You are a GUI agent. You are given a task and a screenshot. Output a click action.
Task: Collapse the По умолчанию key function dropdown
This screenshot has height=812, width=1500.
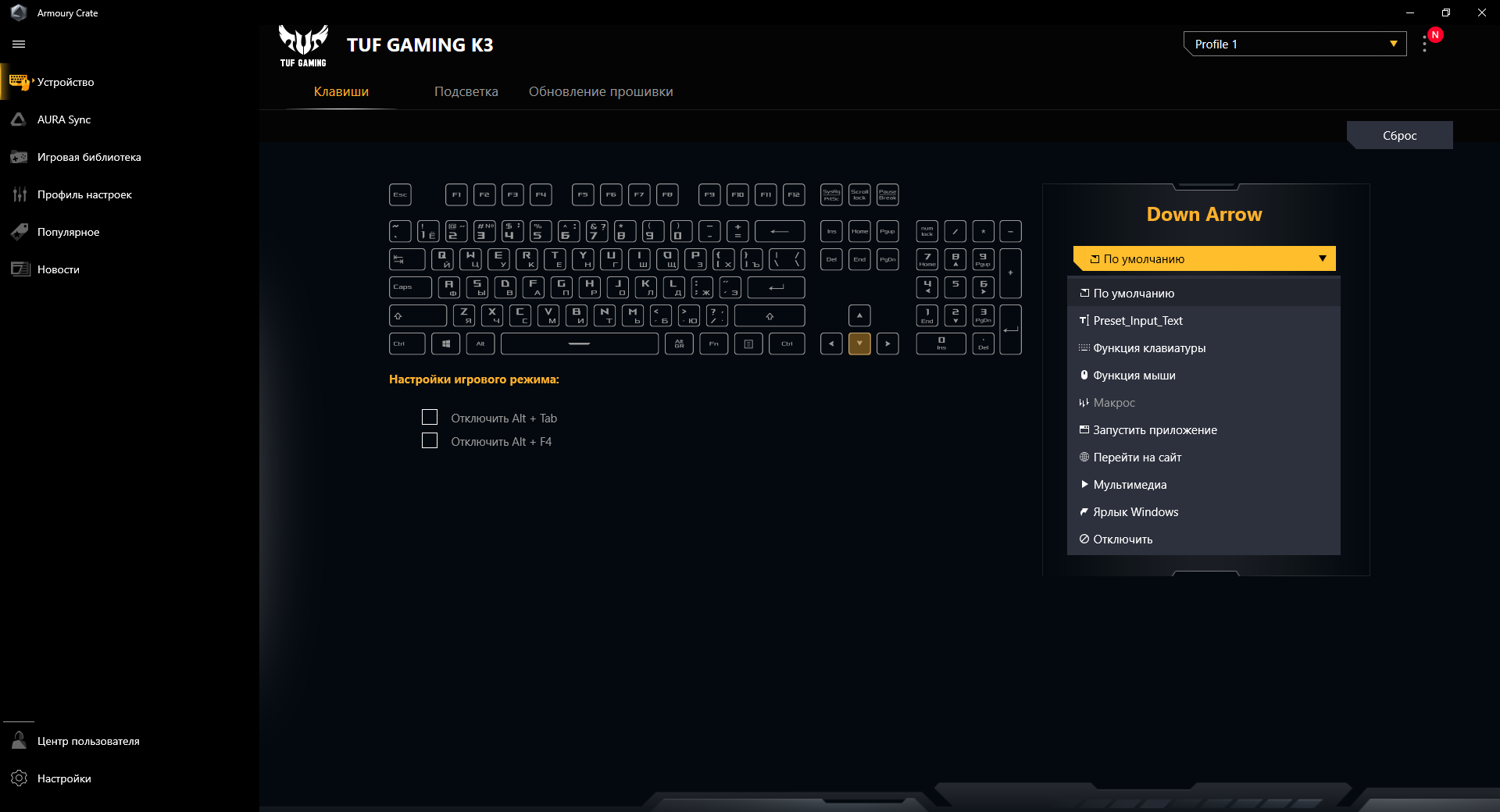[x=1204, y=258]
